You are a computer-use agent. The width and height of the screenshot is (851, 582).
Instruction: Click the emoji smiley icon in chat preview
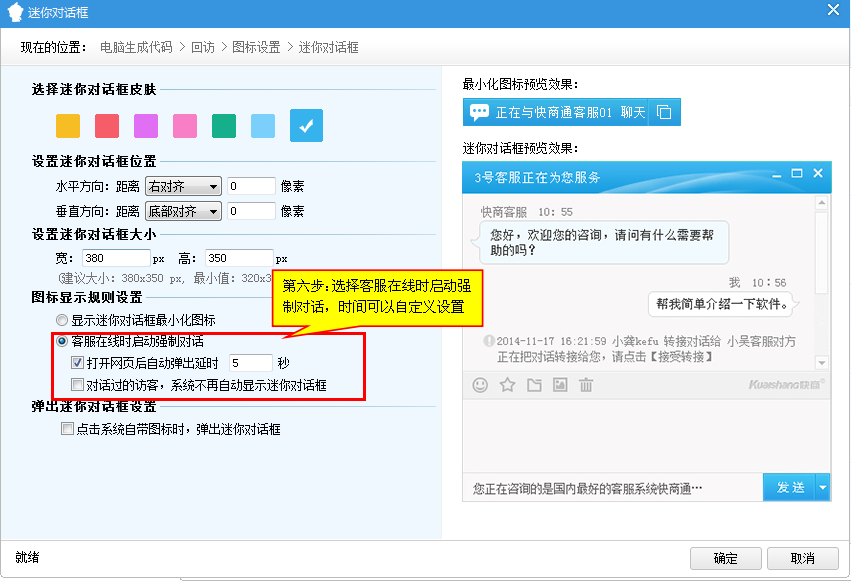tap(480, 385)
